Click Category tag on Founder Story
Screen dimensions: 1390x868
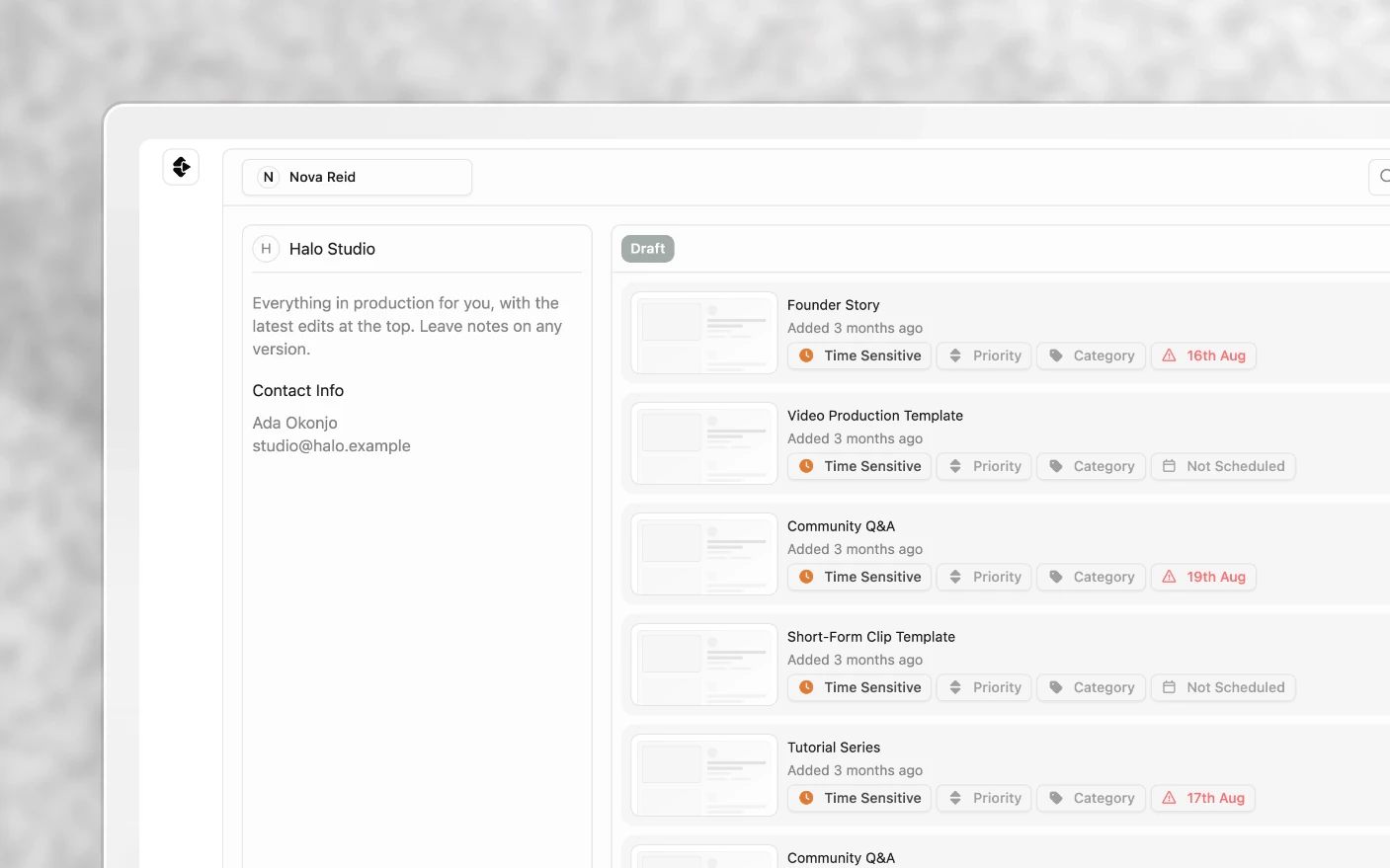tap(1092, 355)
